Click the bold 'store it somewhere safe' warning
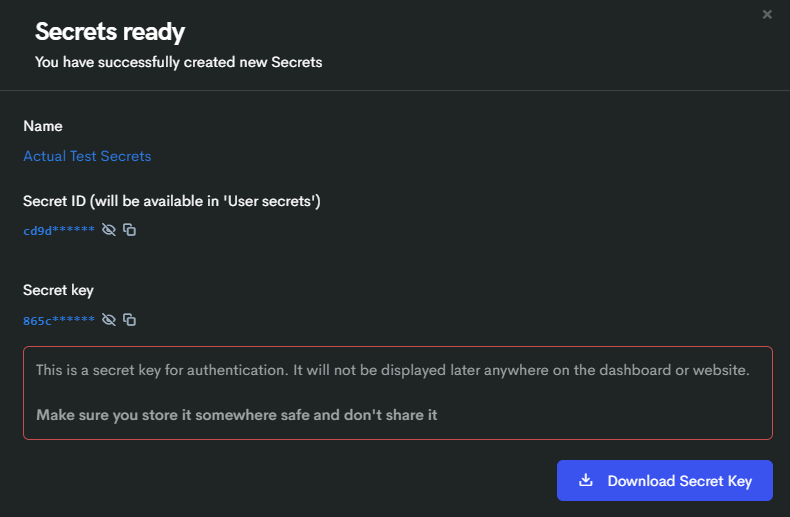 [x=237, y=414]
